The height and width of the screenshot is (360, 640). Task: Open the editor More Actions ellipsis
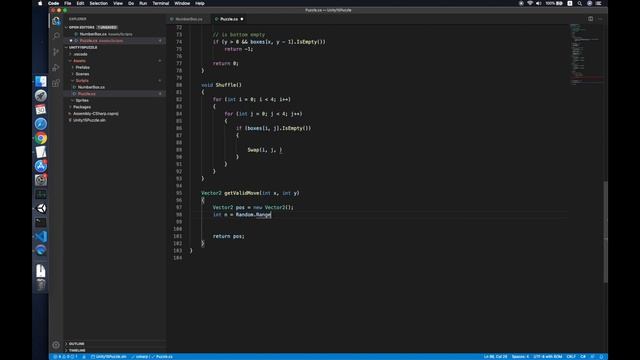coord(600,19)
